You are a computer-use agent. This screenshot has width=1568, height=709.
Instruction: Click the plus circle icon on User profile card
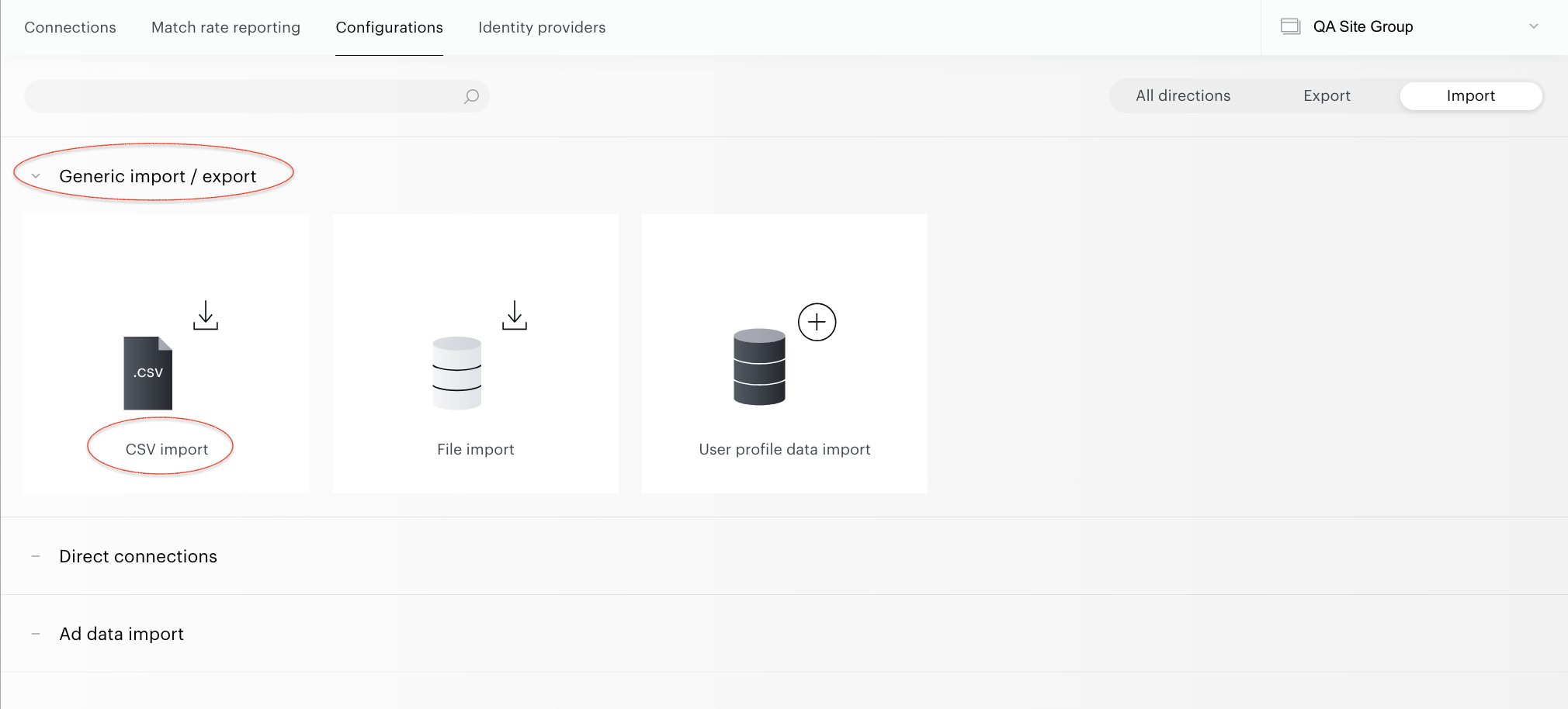click(x=817, y=322)
